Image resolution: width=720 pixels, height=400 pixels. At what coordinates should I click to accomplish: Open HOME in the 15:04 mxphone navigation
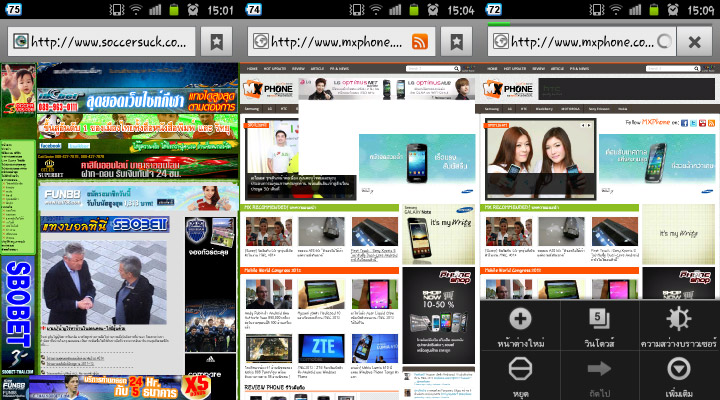click(252, 68)
